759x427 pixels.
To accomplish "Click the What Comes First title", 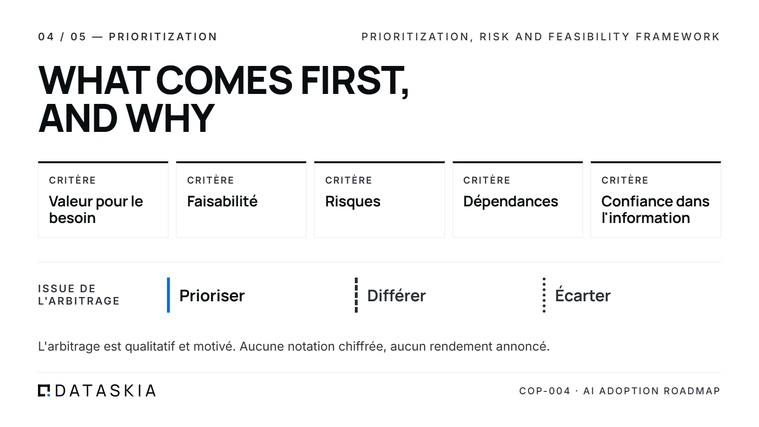I will pyautogui.click(x=224, y=99).
